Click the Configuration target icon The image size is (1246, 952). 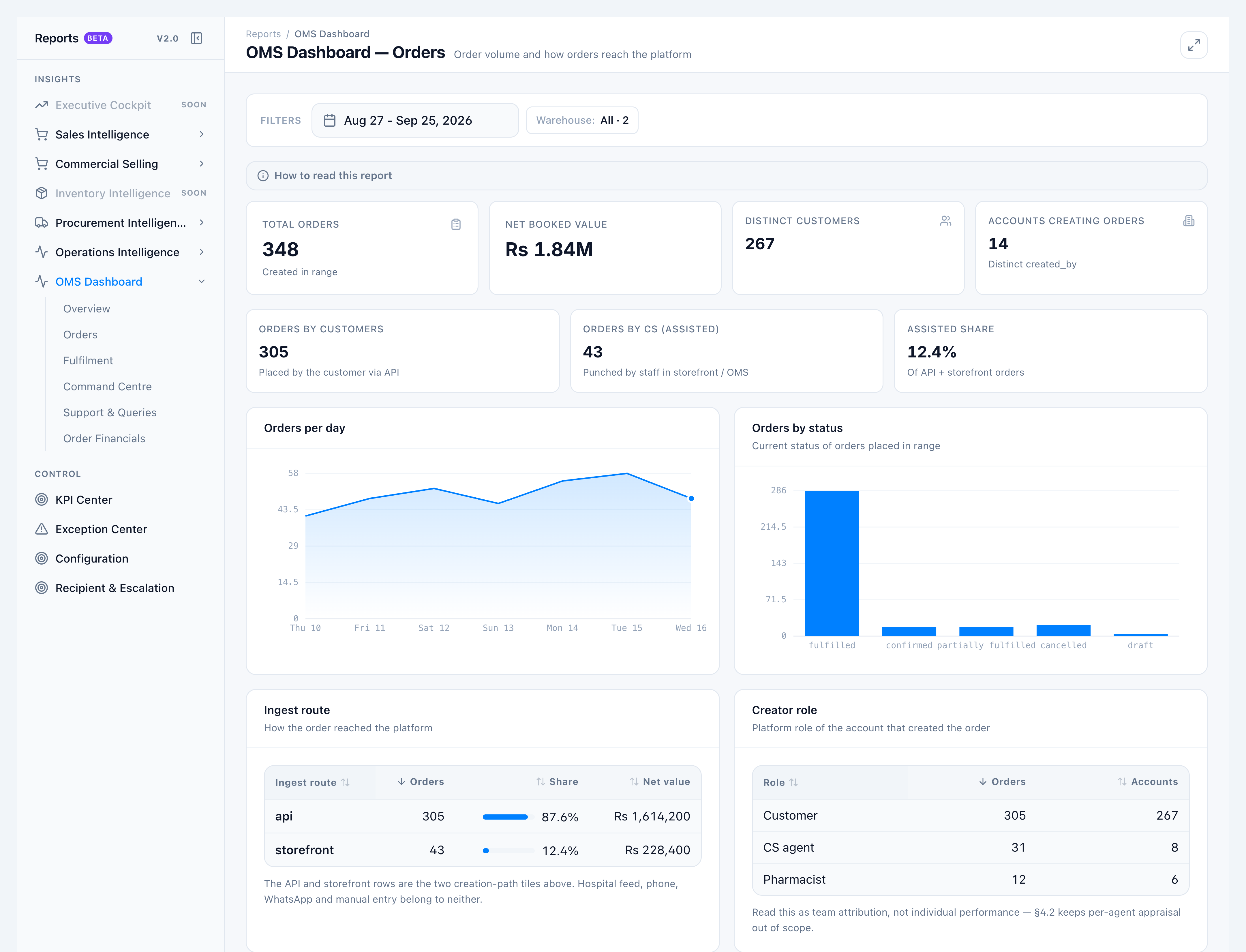(x=41, y=559)
